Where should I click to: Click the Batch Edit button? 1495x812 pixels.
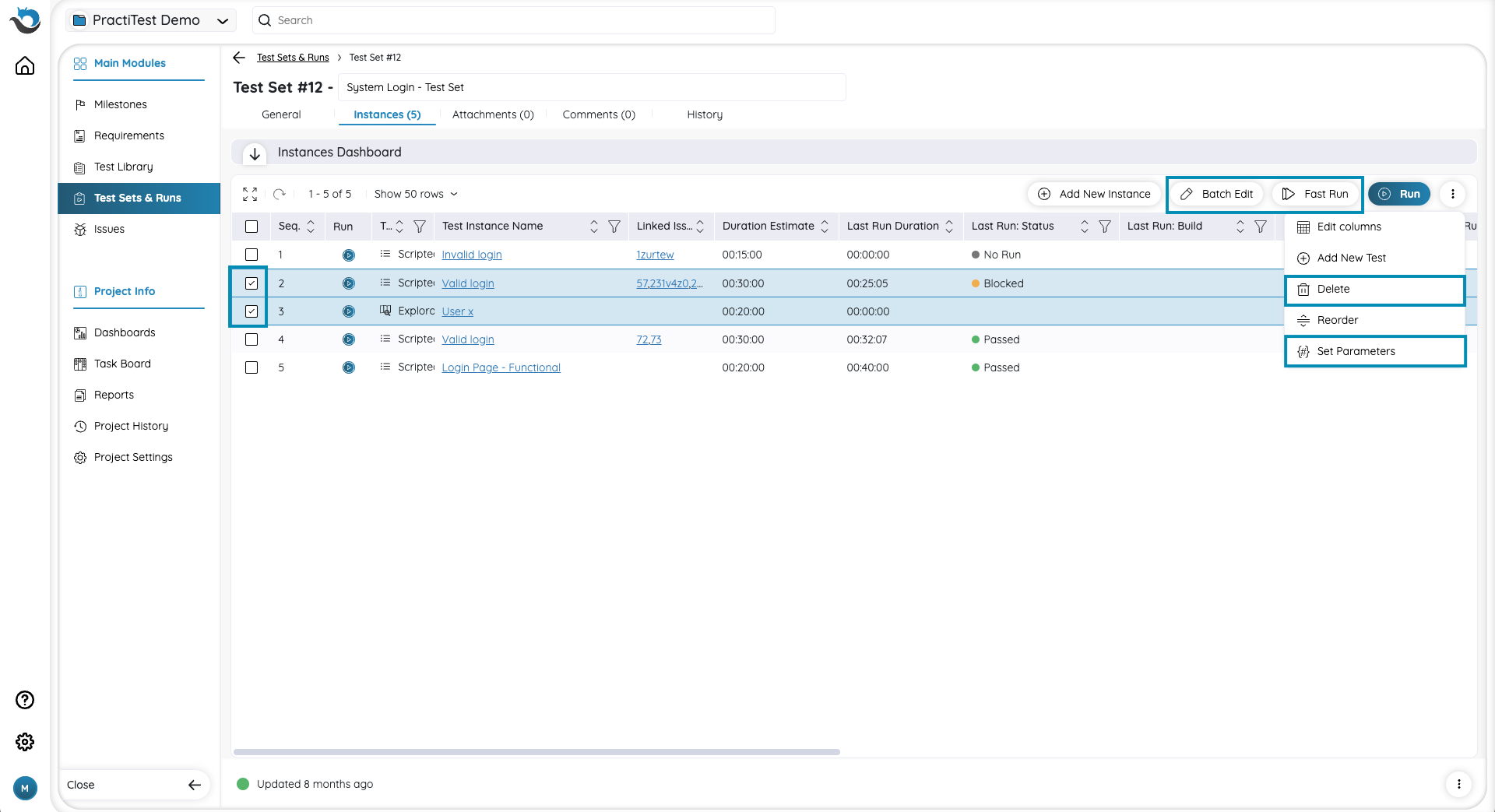(x=1217, y=194)
